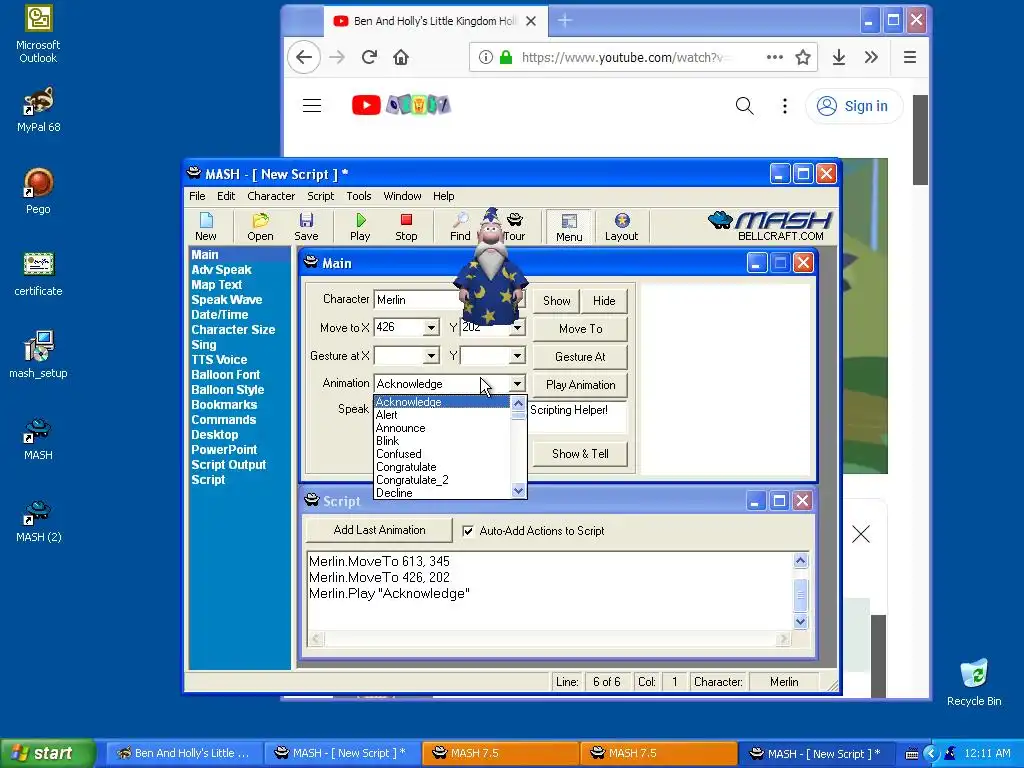Image resolution: width=1024 pixels, height=768 pixels.
Task: Click the New script toolbar icon
Action: click(x=206, y=226)
